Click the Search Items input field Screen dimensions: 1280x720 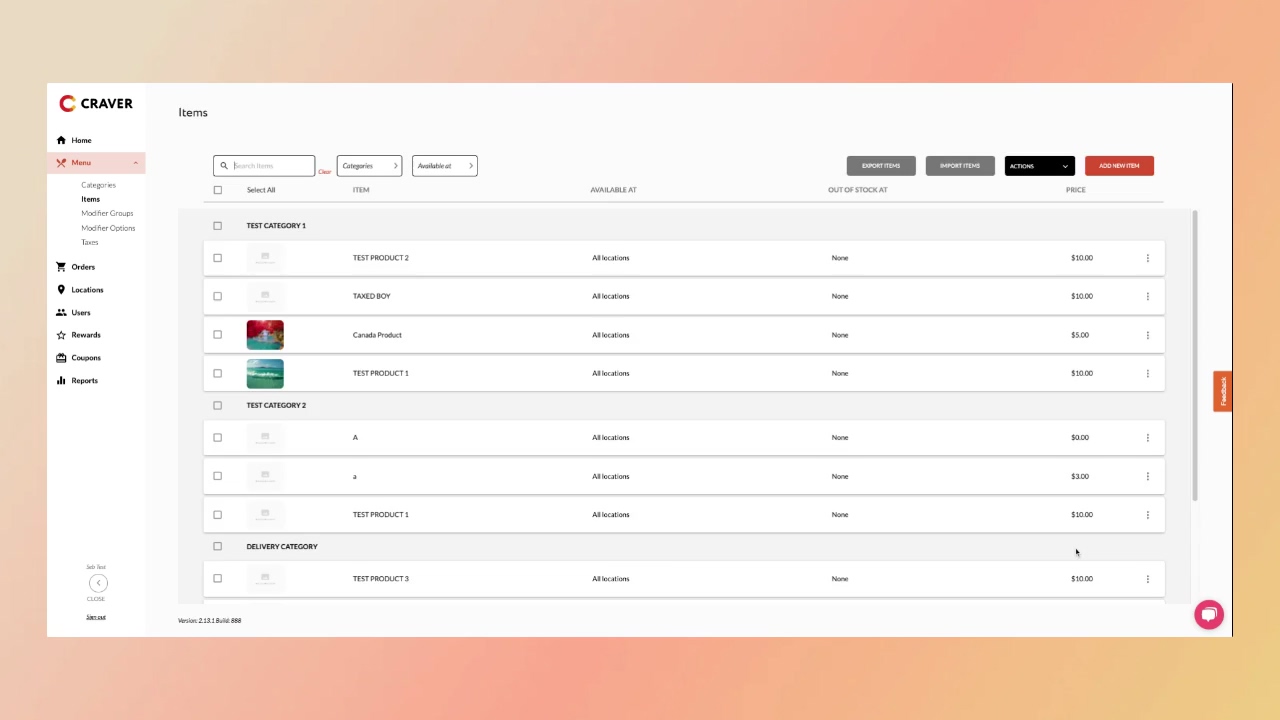click(x=264, y=166)
